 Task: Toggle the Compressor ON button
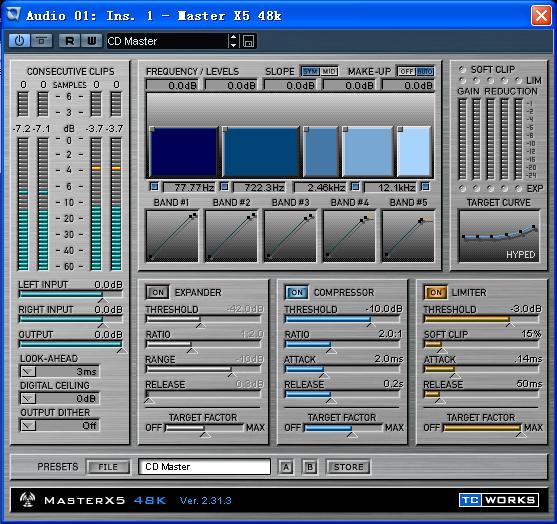click(296, 292)
